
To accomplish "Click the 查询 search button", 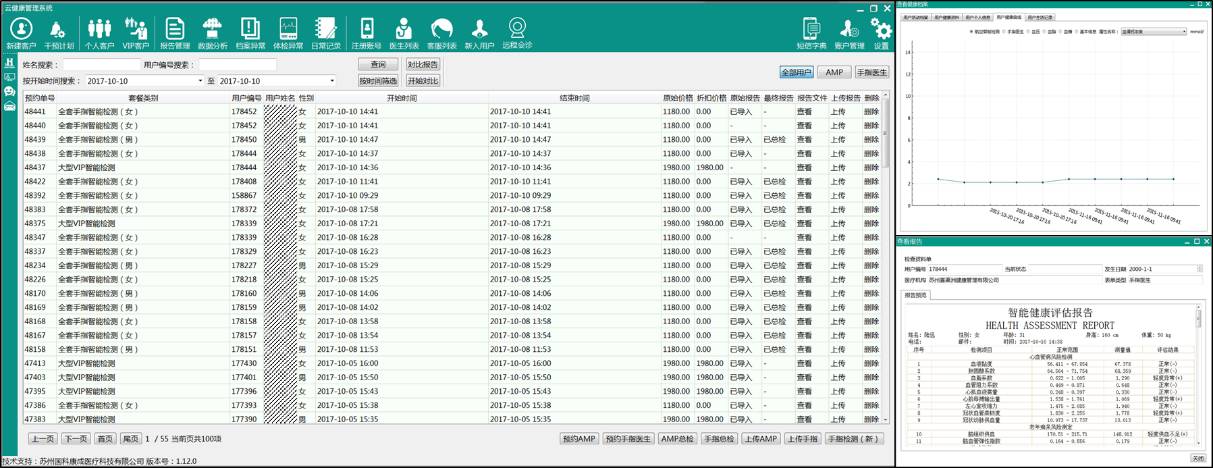I will coord(377,64).
